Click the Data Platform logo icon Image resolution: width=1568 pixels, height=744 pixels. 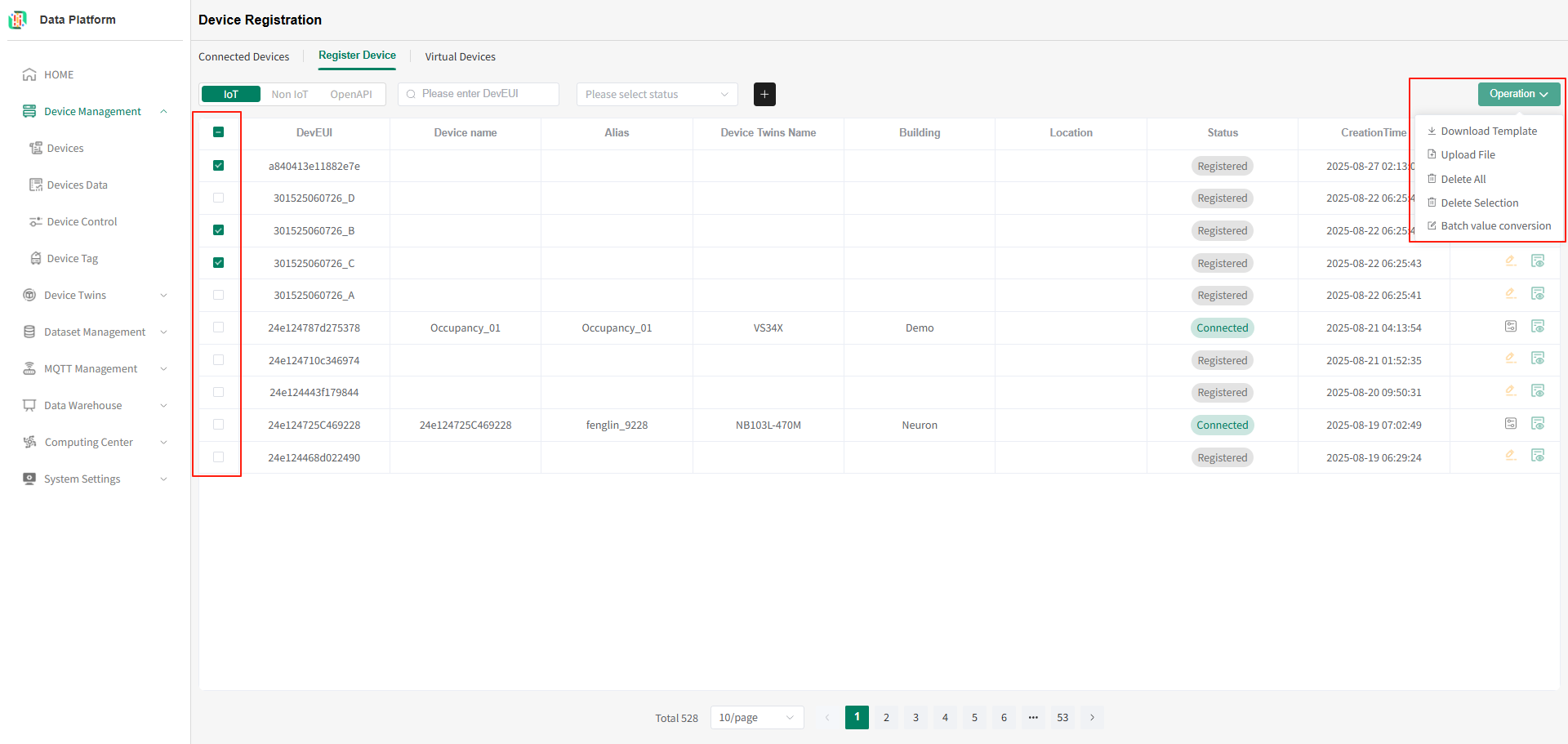tap(18, 20)
